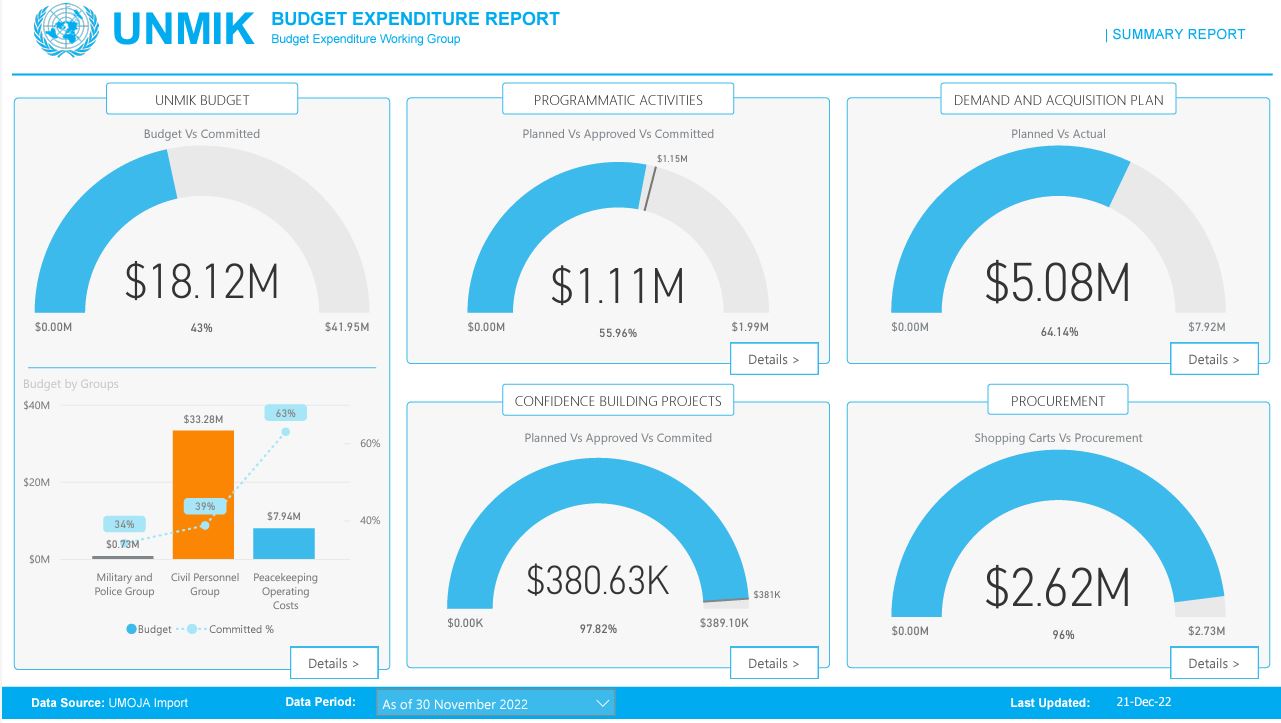Click the $380.63K confidence projects value
Image resolution: width=1281 pixels, height=723 pixels.
point(598,580)
